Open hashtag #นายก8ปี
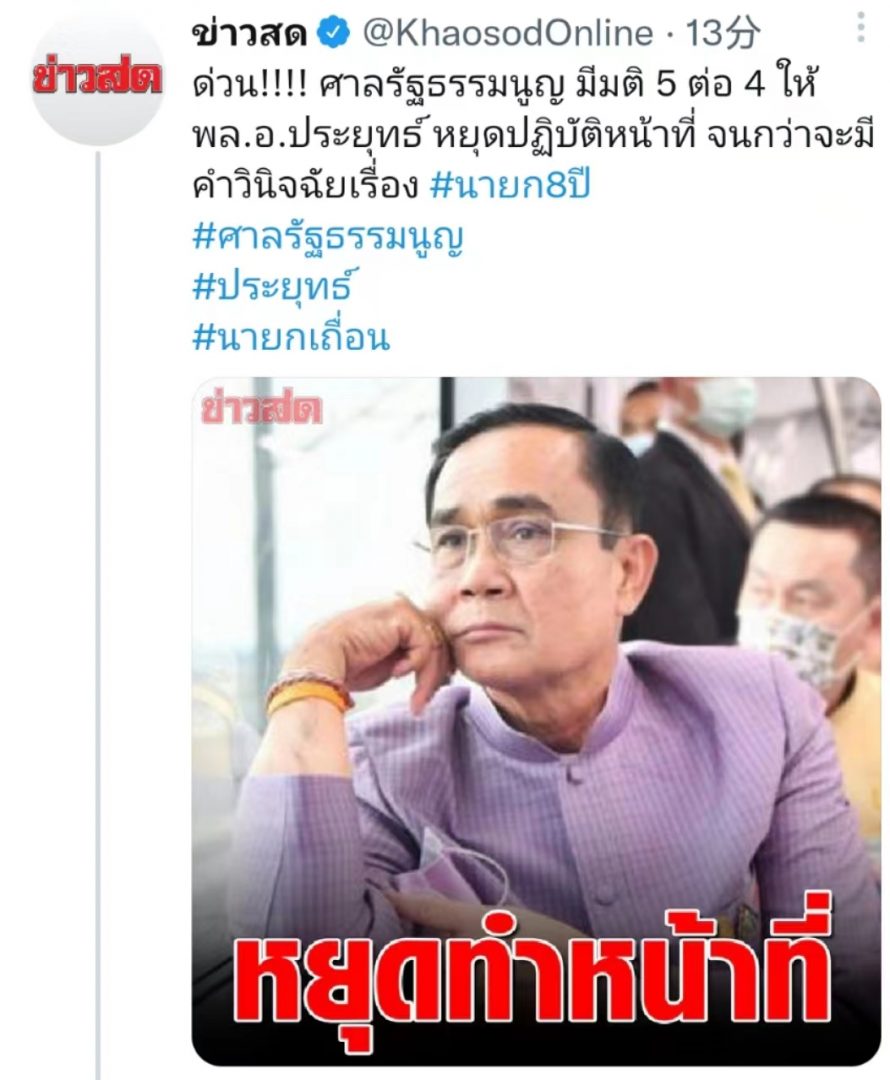The height and width of the screenshot is (1080, 890). click(x=510, y=186)
